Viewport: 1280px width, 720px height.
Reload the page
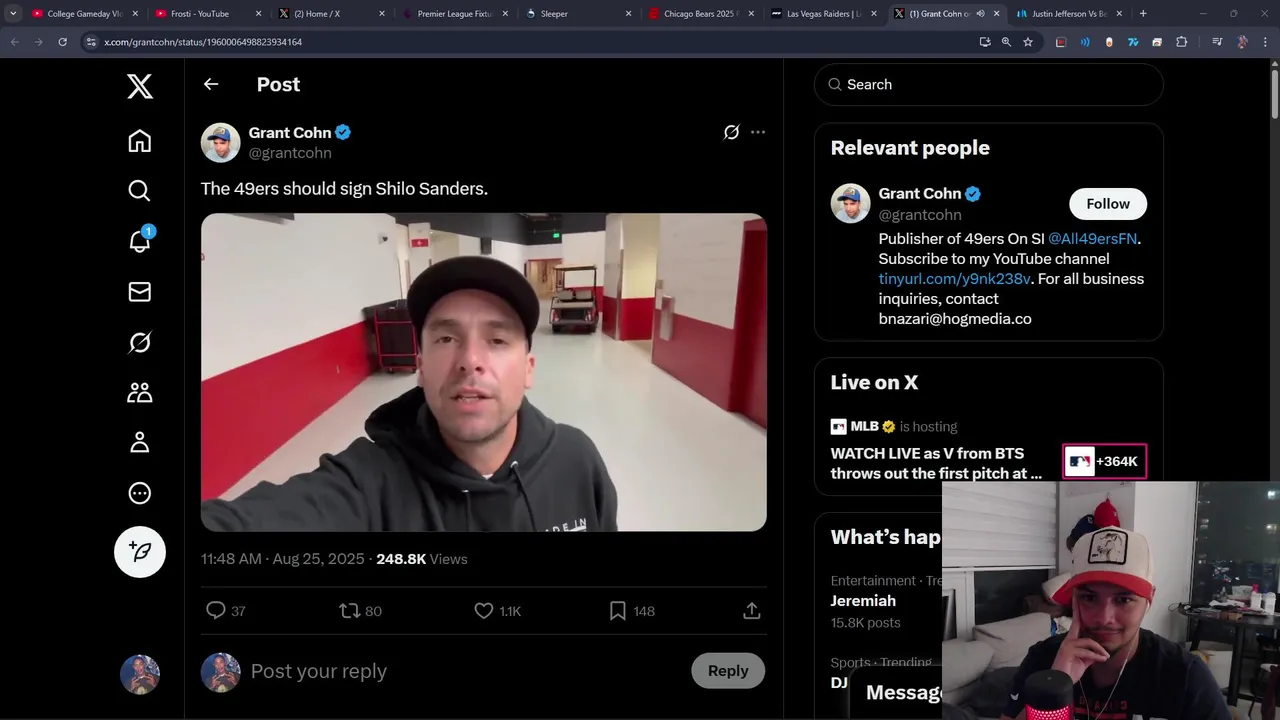[62, 42]
